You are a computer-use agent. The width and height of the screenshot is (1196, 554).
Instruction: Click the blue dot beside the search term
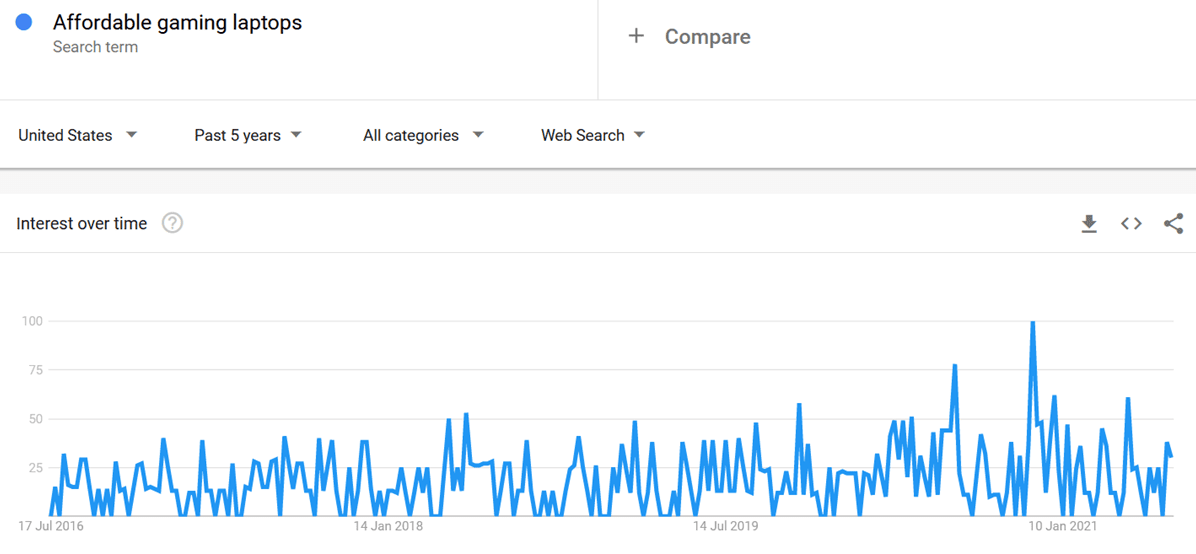click(x=24, y=22)
